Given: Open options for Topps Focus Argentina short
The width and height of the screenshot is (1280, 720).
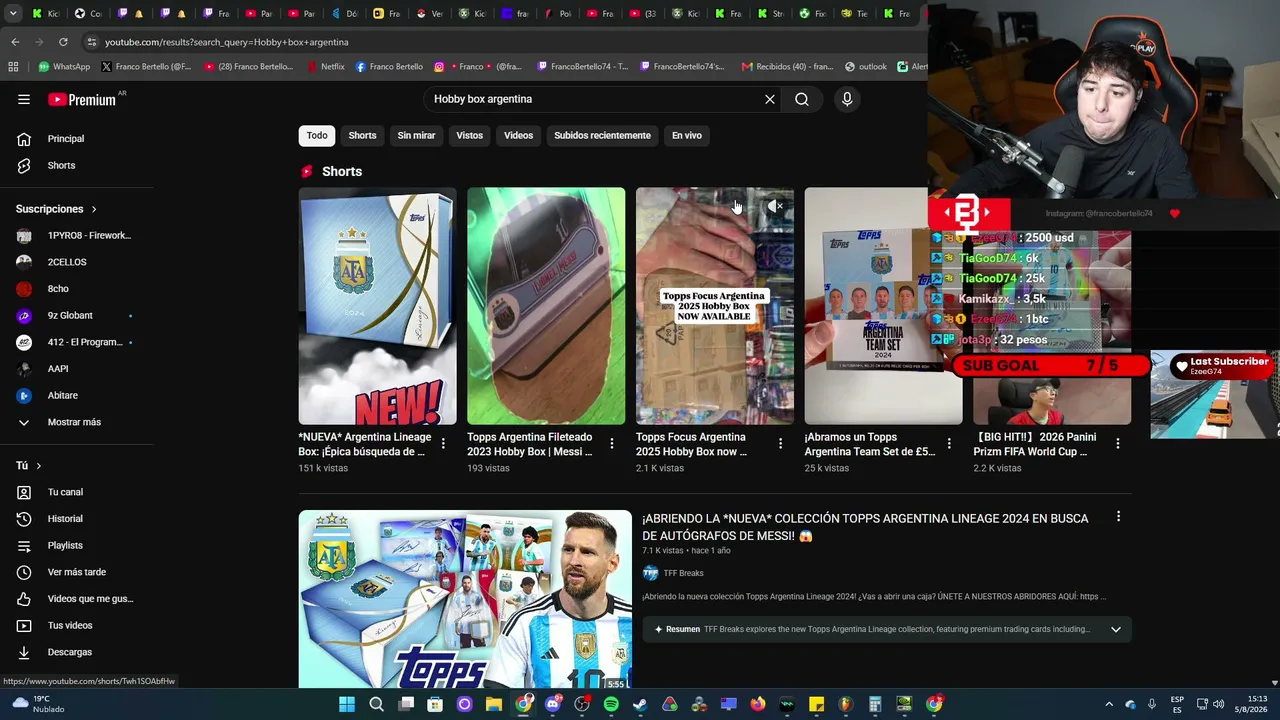Looking at the screenshot, I should [x=781, y=443].
